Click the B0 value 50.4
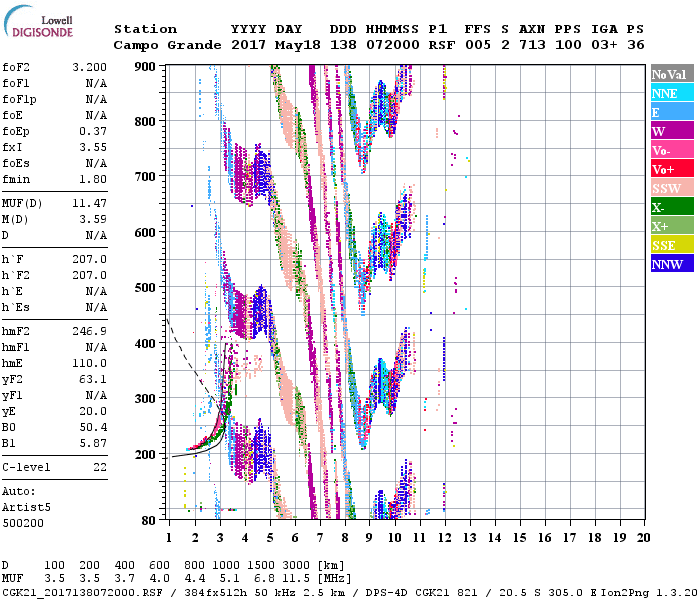700x600 pixels. (93, 428)
